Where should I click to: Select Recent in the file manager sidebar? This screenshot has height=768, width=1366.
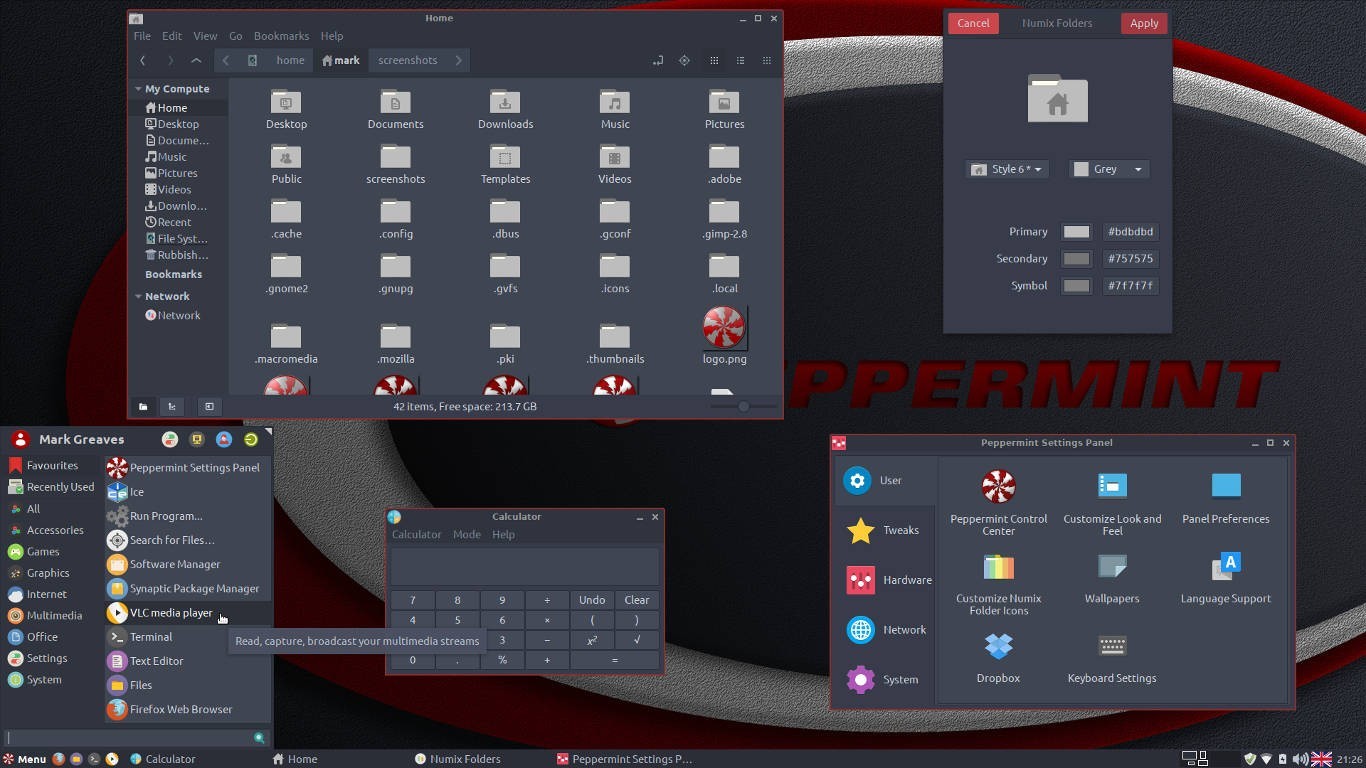(168, 222)
